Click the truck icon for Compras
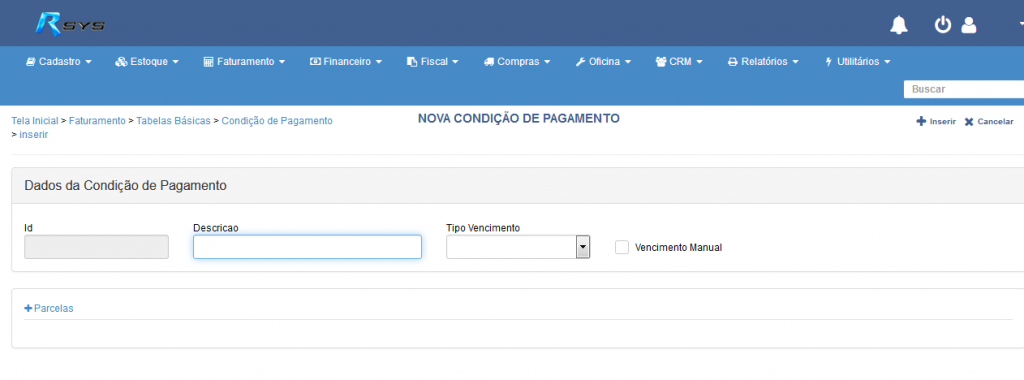Image resolution: width=1024 pixels, height=380 pixels. (x=488, y=62)
